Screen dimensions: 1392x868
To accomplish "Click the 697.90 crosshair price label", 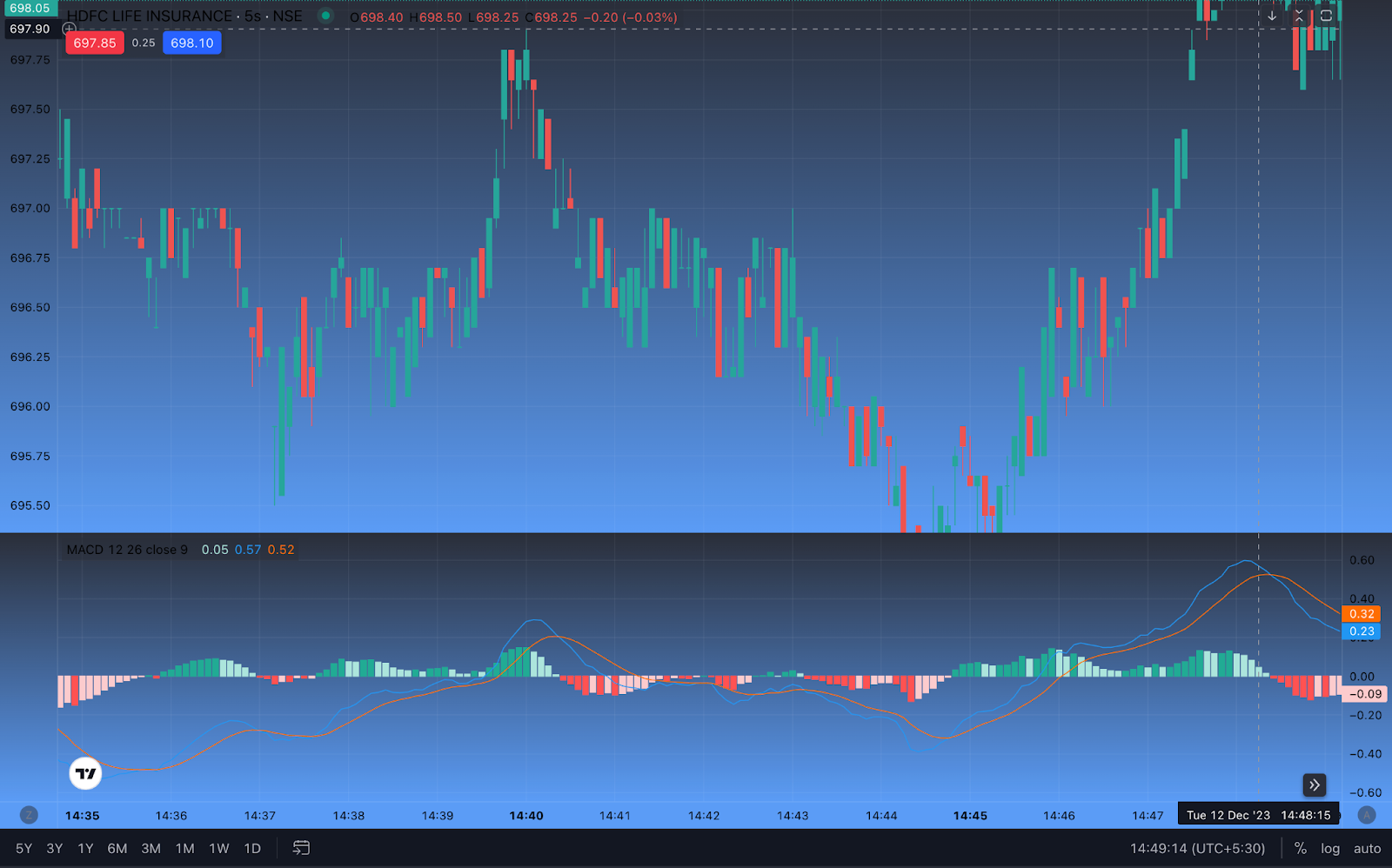I will pos(30,29).
